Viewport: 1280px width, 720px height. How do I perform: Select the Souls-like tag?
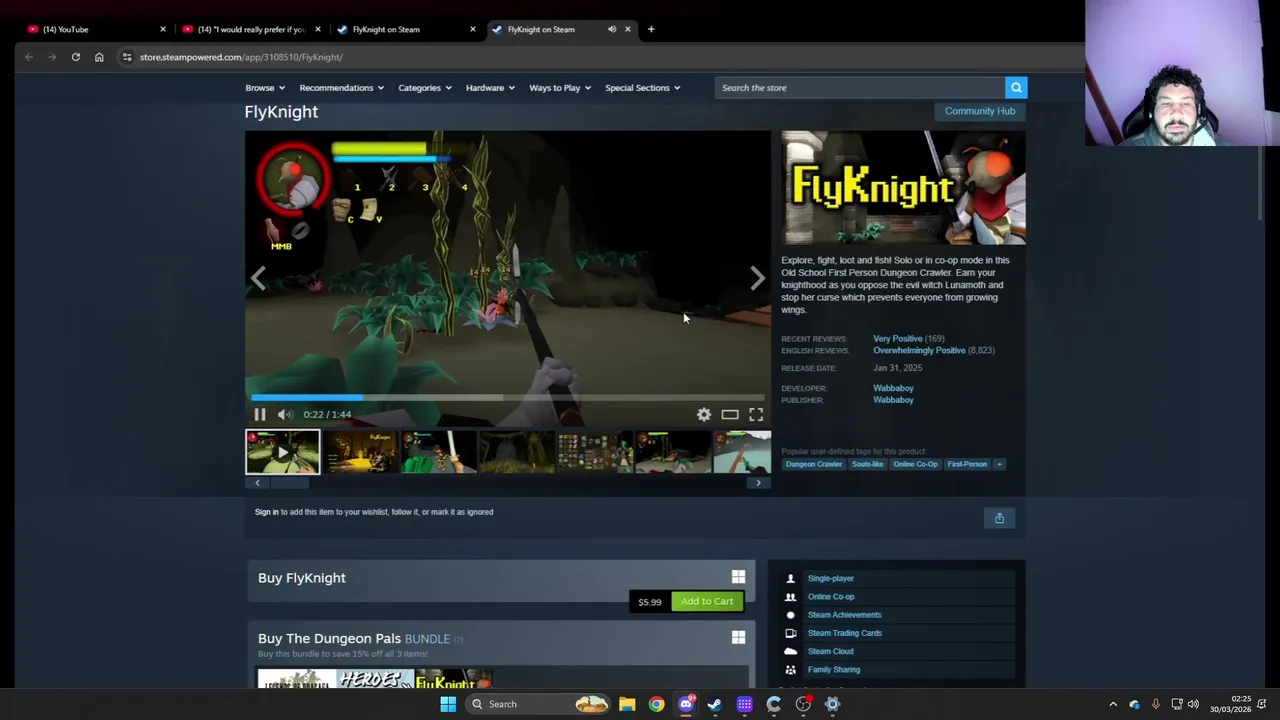pyautogui.click(x=867, y=464)
